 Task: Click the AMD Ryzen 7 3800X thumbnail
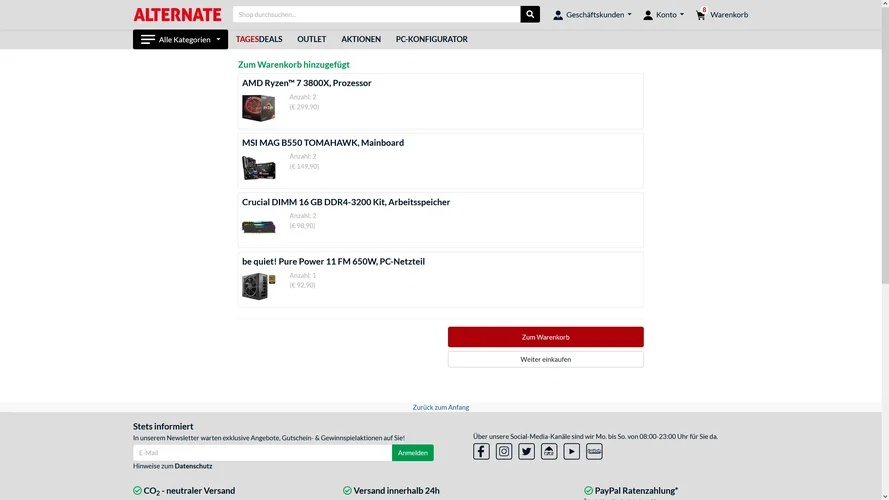[259, 108]
